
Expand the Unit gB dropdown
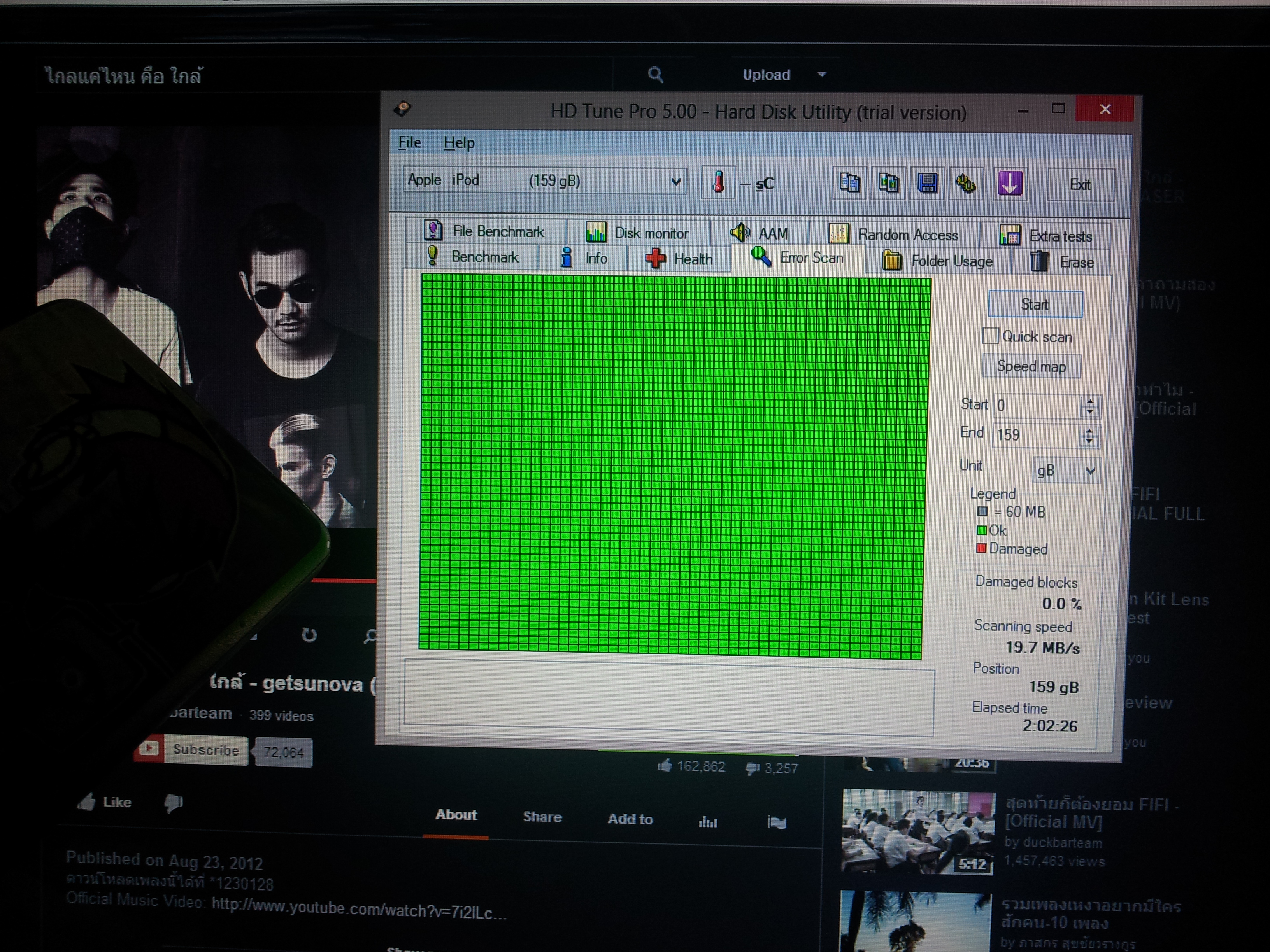pyautogui.click(x=1090, y=471)
